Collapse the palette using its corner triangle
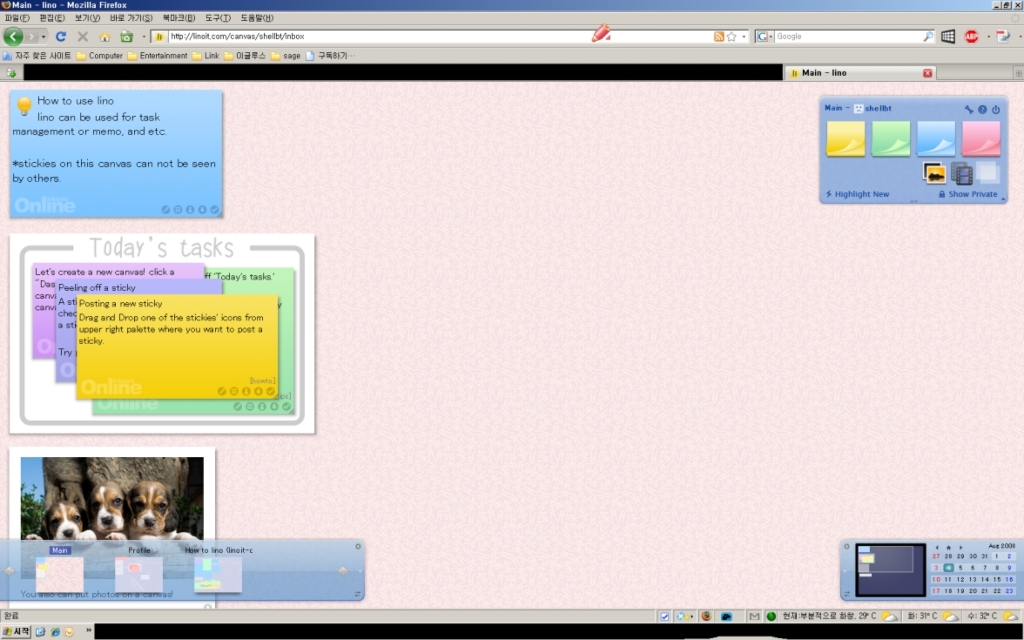Viewport: 1024px width, 640px height. click(x=1003, y=199)
